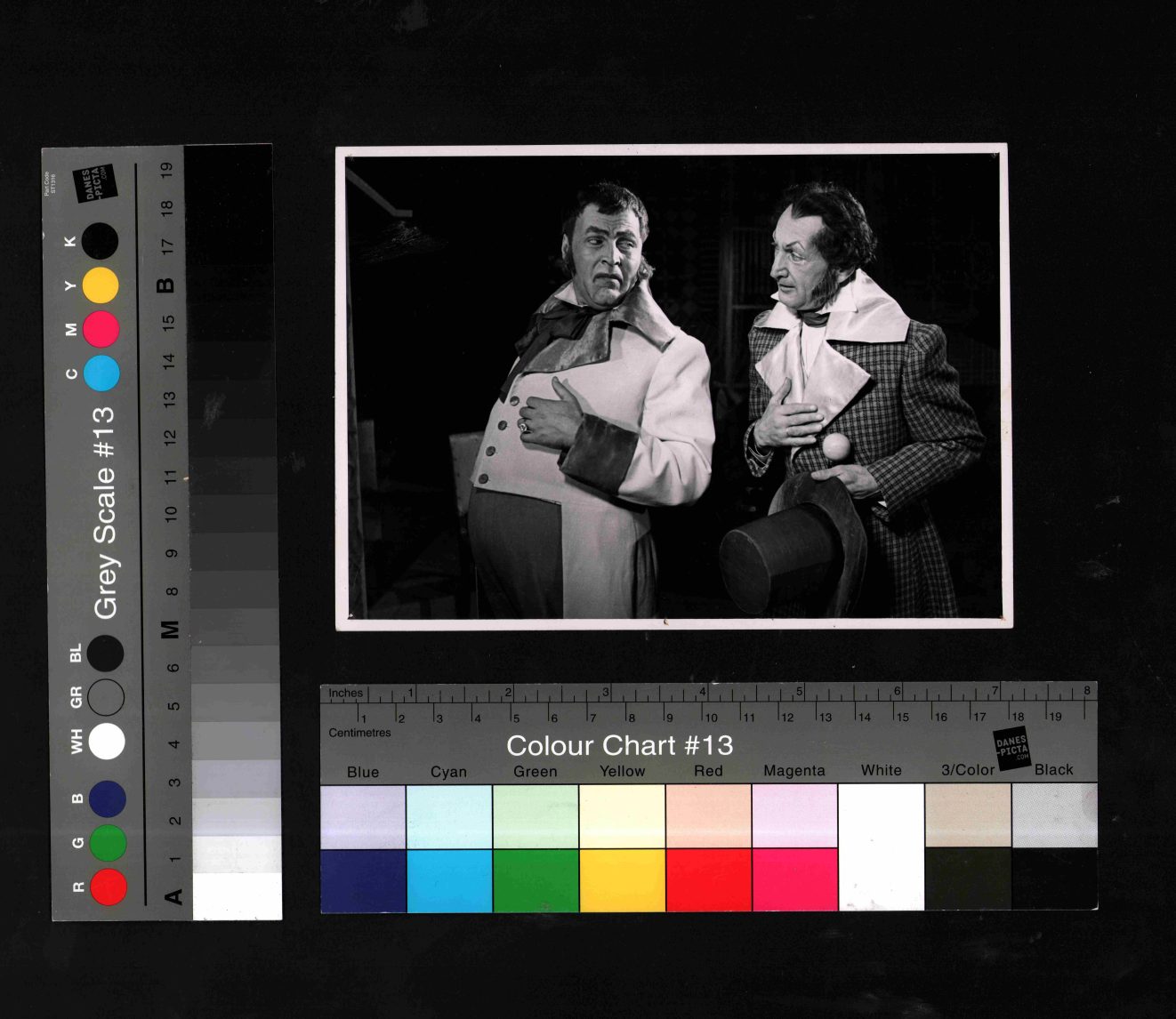Pick the bright yellow swatch on Colour Chart
Screen dimensions: 1176x1019
point(622,880)
